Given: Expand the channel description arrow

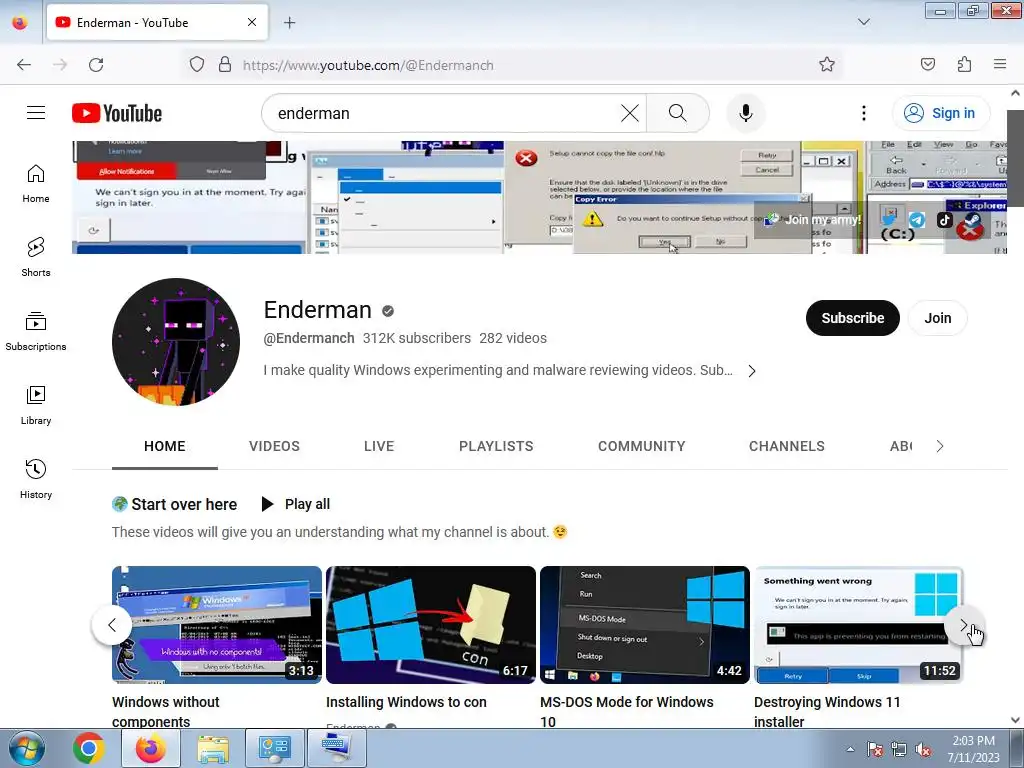Looking at the screenshot, I should tap(752, 371).
